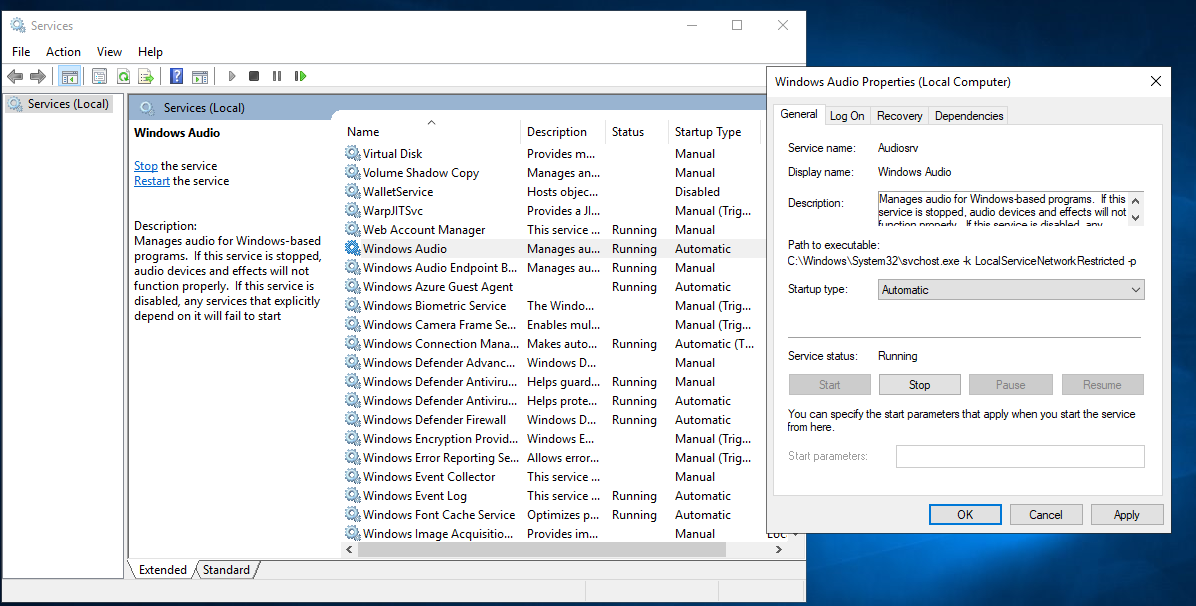Select the Windows Error Reporting Se... row

(553, 458)
